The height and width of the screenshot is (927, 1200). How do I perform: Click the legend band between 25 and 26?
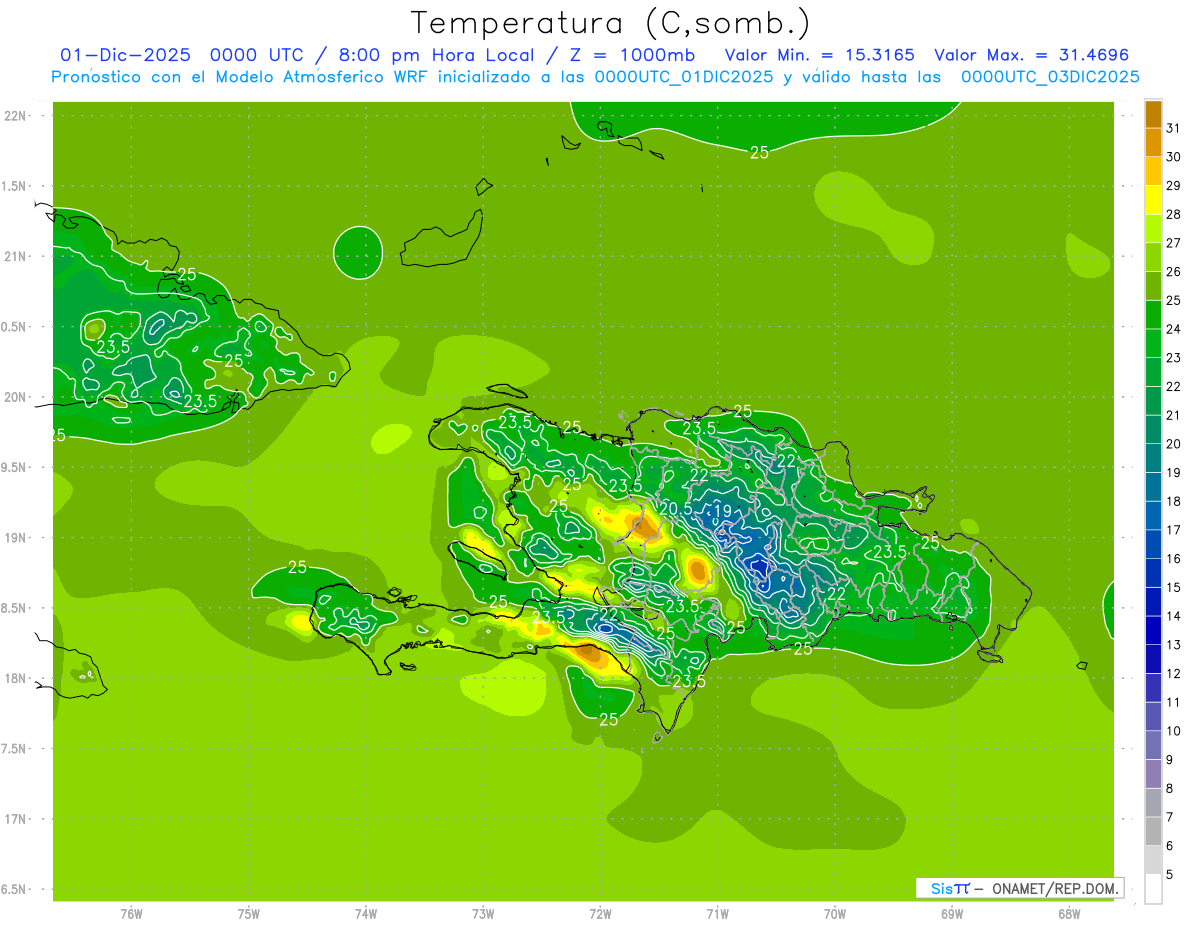coord(1153,287)
